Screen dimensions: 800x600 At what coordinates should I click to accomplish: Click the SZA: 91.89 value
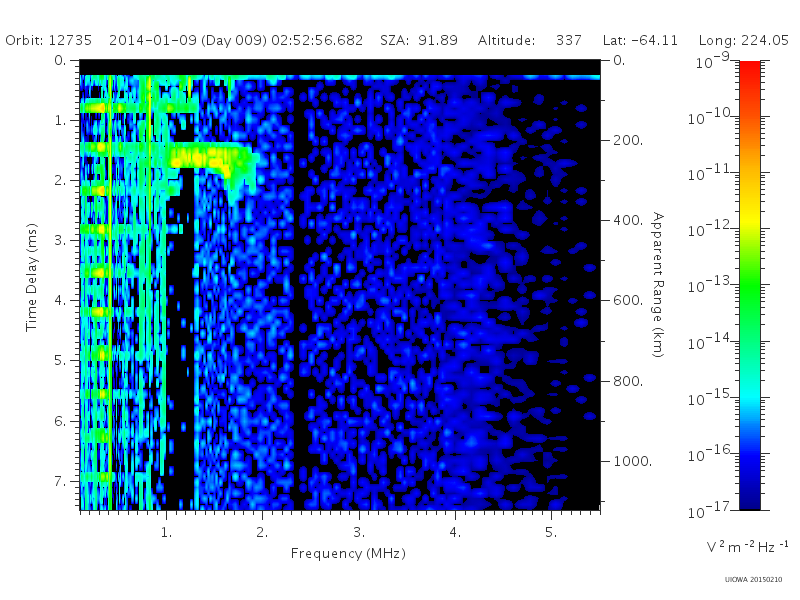pyautogui.click(x=418, y=40)
